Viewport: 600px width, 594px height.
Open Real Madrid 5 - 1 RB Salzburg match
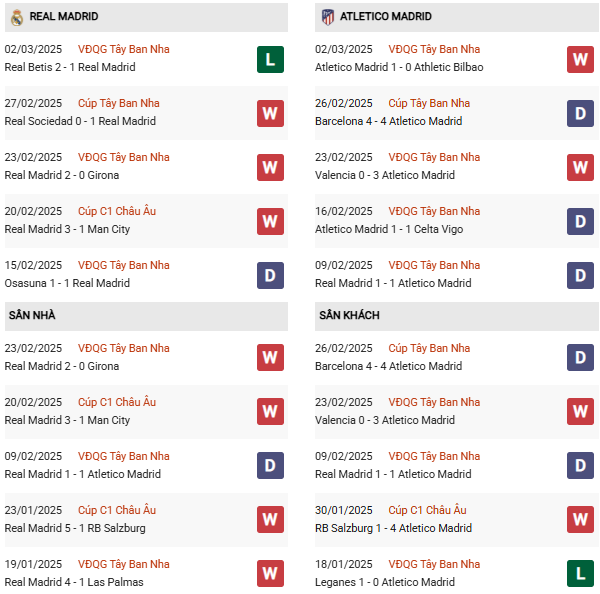75,529
